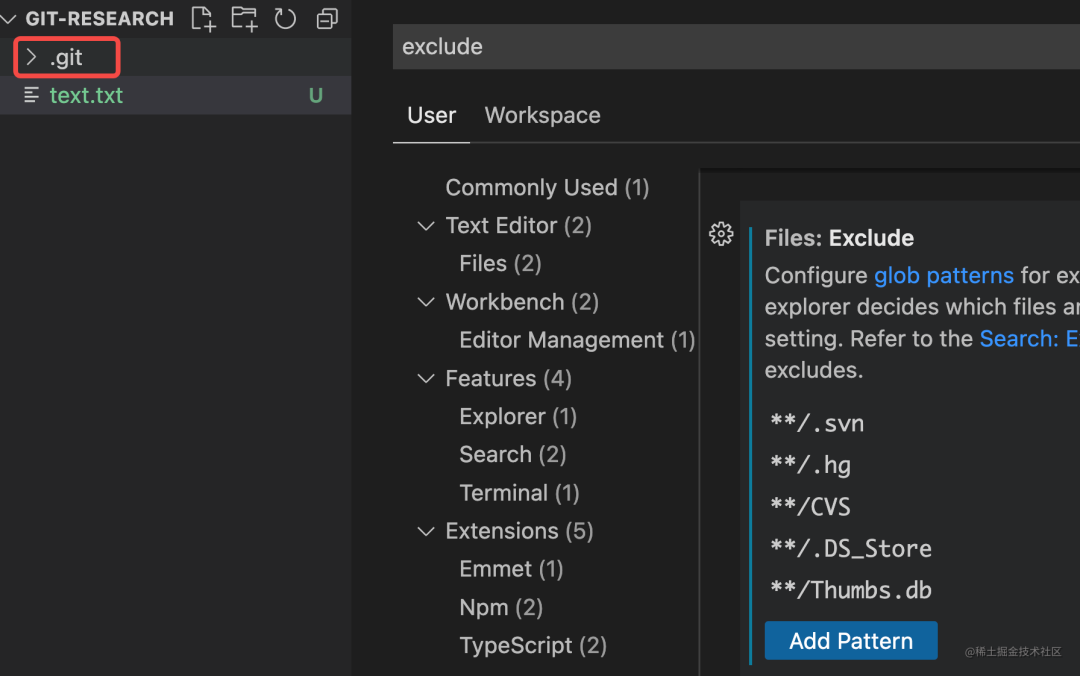This screenshot has height=676, width=1080.
Task: Select the **/.DS_Store exclude pattern
Action: (x=851, y=549)
